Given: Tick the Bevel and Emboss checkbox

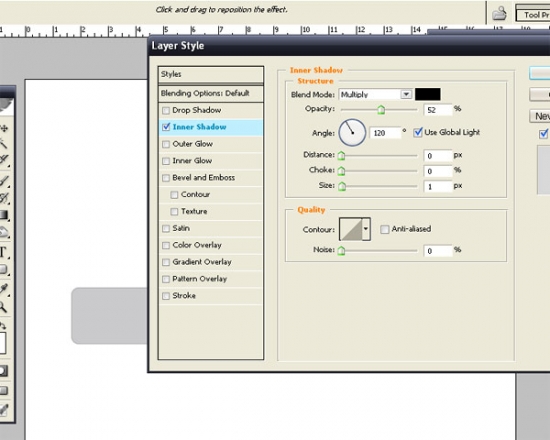Looking at the screenshot, I should pos(166,178).
